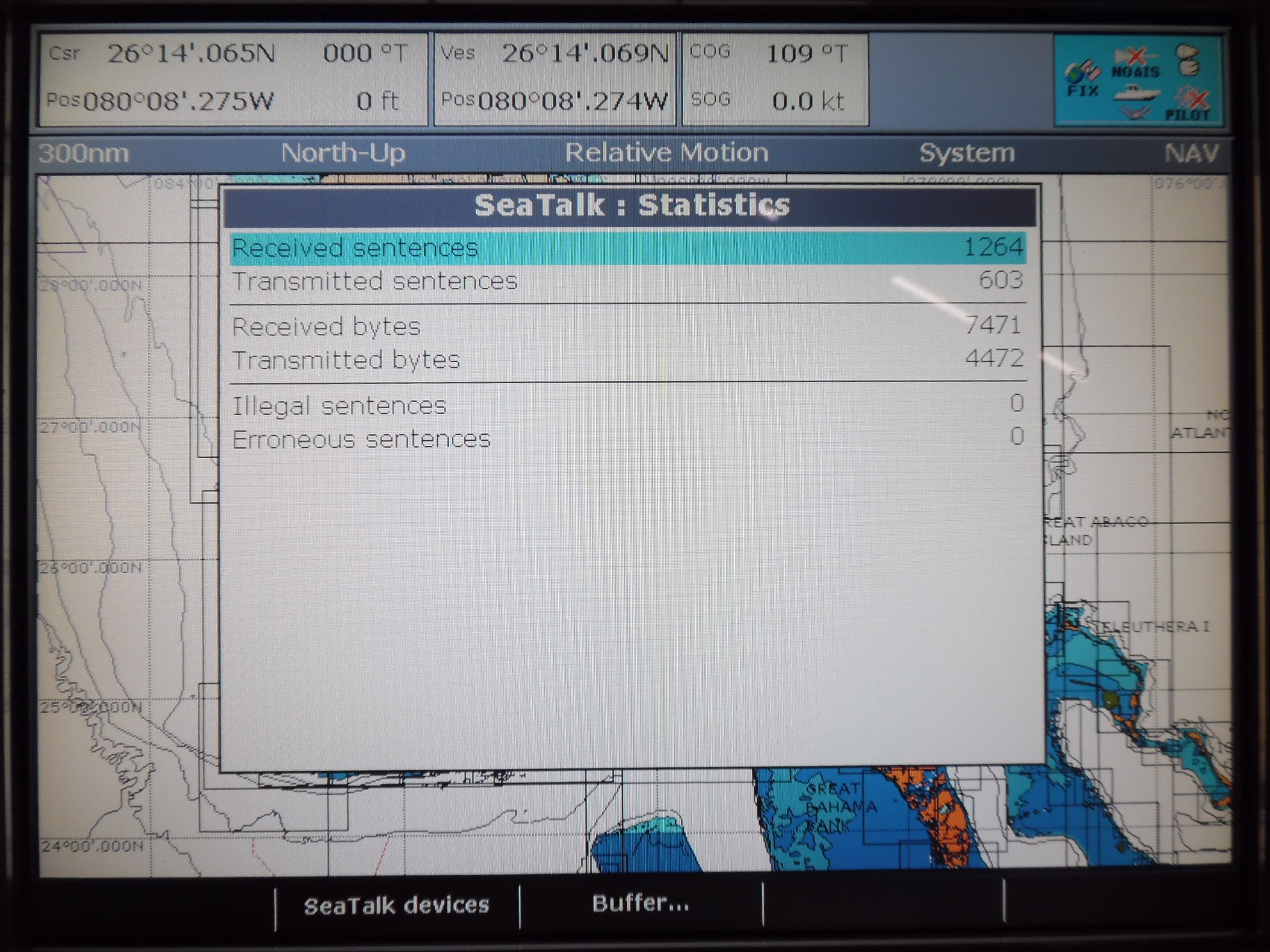Tap the cursor position Csr databox
This screenshot has height=952, width=1270.
[233, 78]
